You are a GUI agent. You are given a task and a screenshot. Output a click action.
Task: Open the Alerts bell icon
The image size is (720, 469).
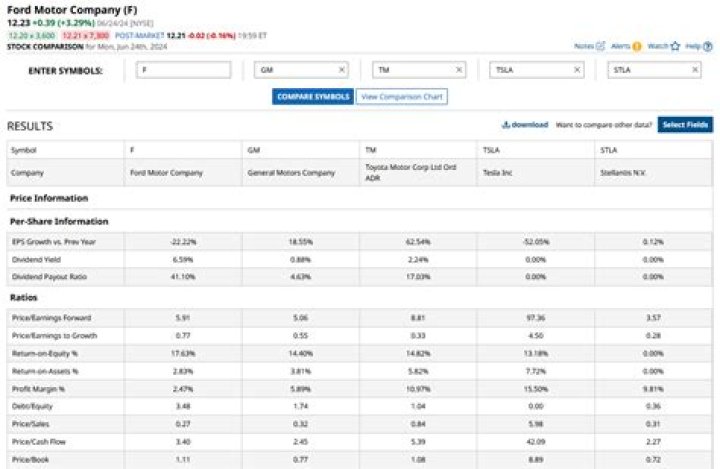pyautogui.click(x=636, y=46)
